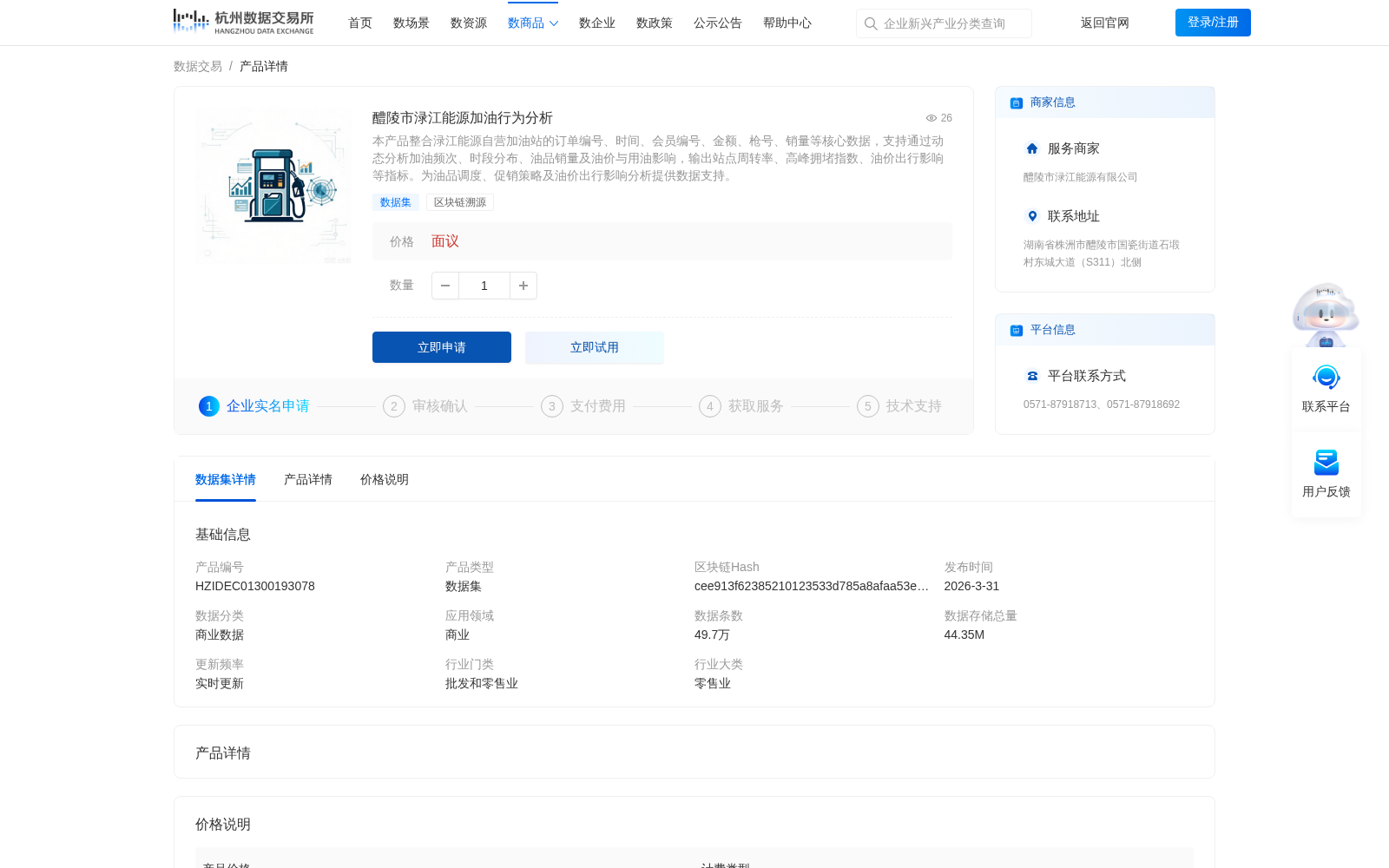1389x868 pixels.
Task: Click 商业数据 classification value
Action: pos(220,635)
